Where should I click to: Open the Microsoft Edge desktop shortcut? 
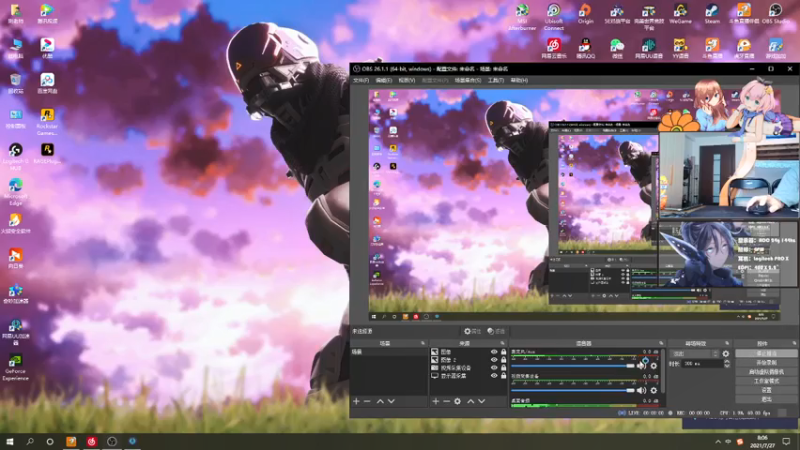tap(15, 192)
